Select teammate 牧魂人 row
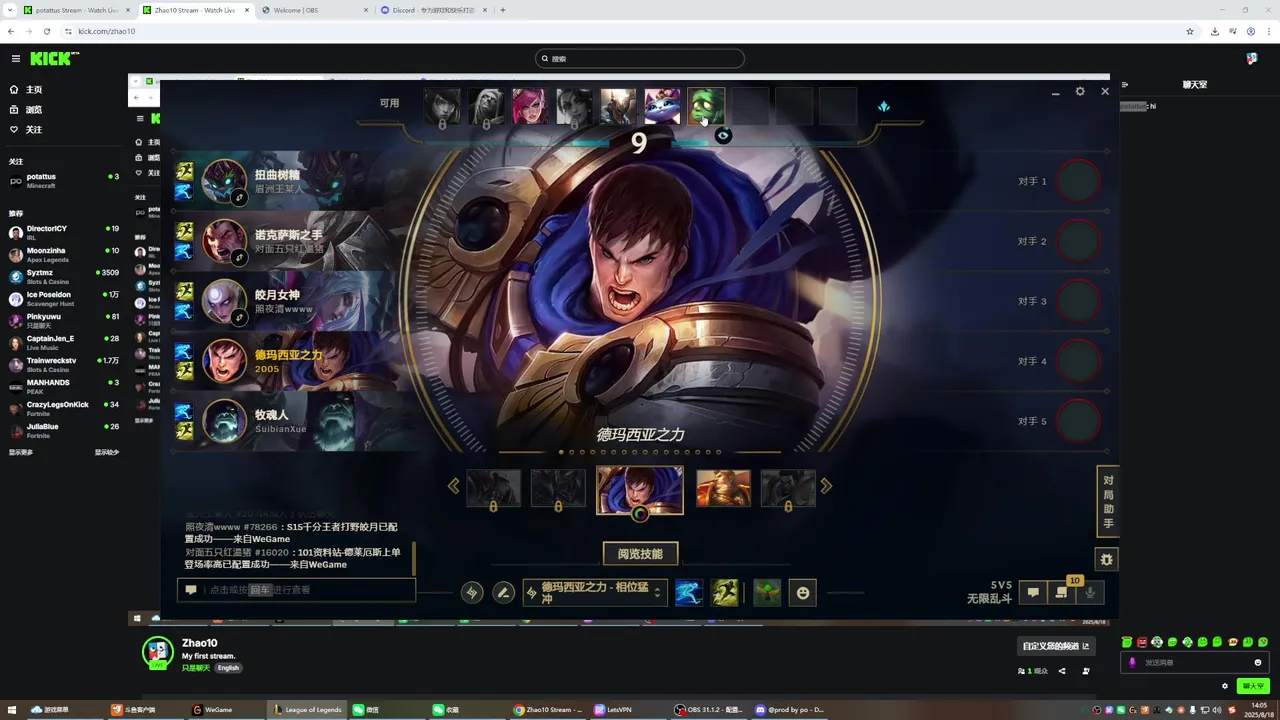Image resolution: width=1280 pixels, height=720 pixels. pos(285,421)
